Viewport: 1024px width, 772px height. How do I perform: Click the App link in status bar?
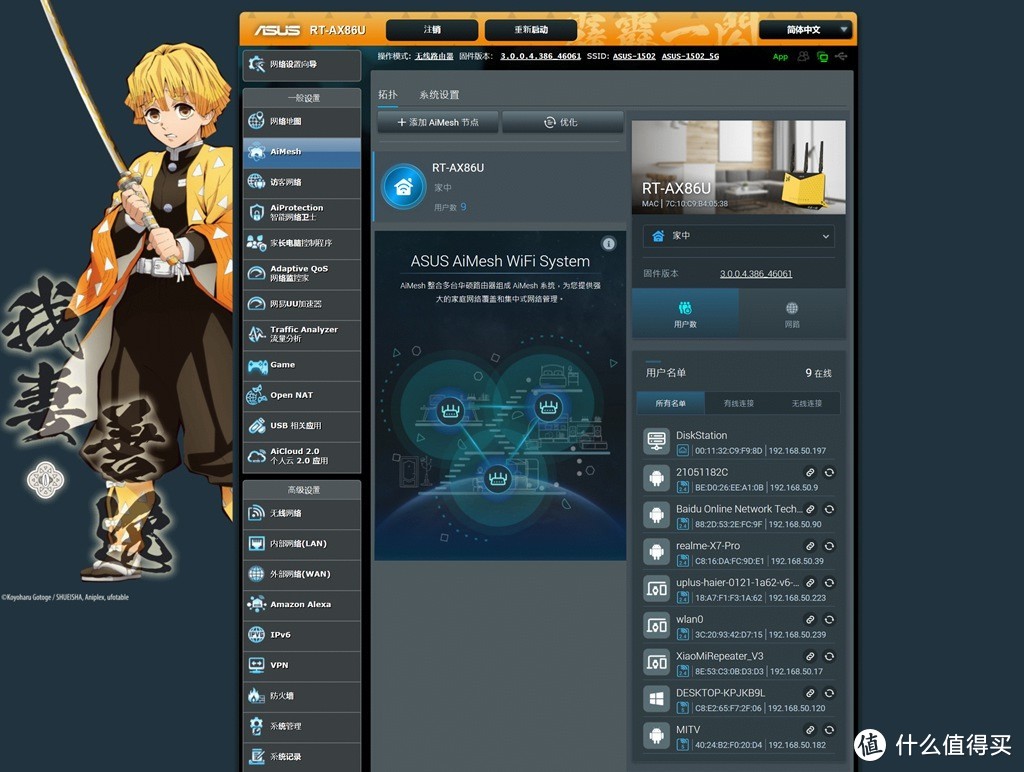[x=780, y=57]
